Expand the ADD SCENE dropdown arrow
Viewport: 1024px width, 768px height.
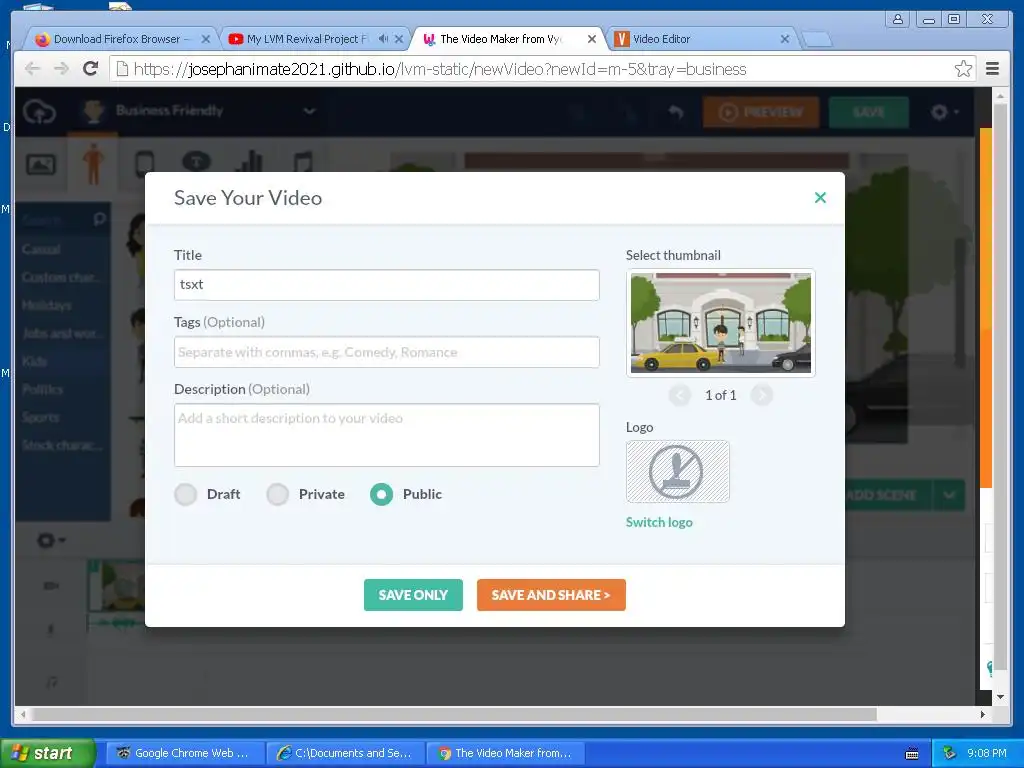click(x=949, y=495)
